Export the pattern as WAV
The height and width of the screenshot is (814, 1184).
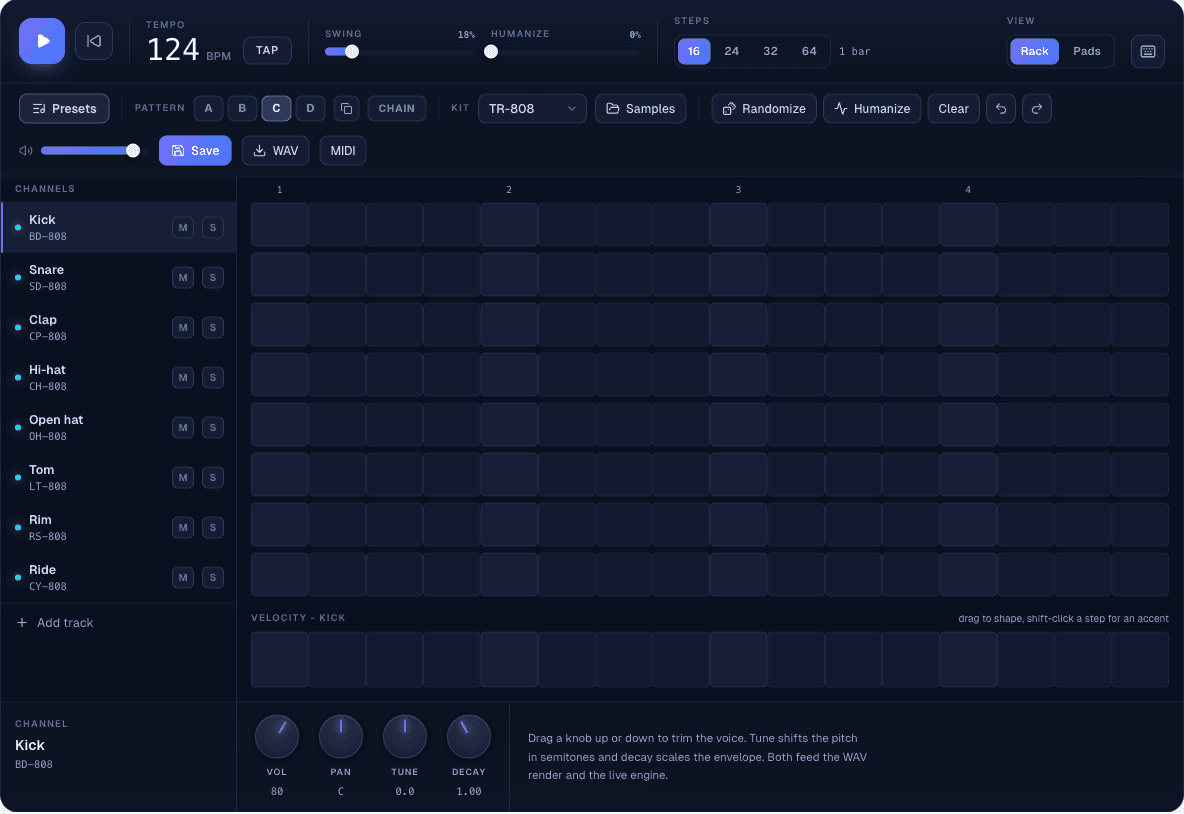275,150
